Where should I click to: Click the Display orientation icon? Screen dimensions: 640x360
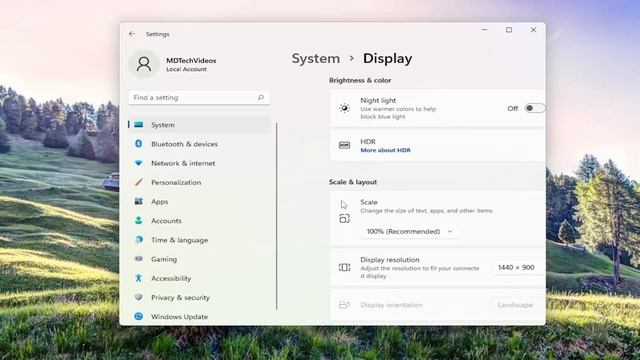click(x=344, y=305)
